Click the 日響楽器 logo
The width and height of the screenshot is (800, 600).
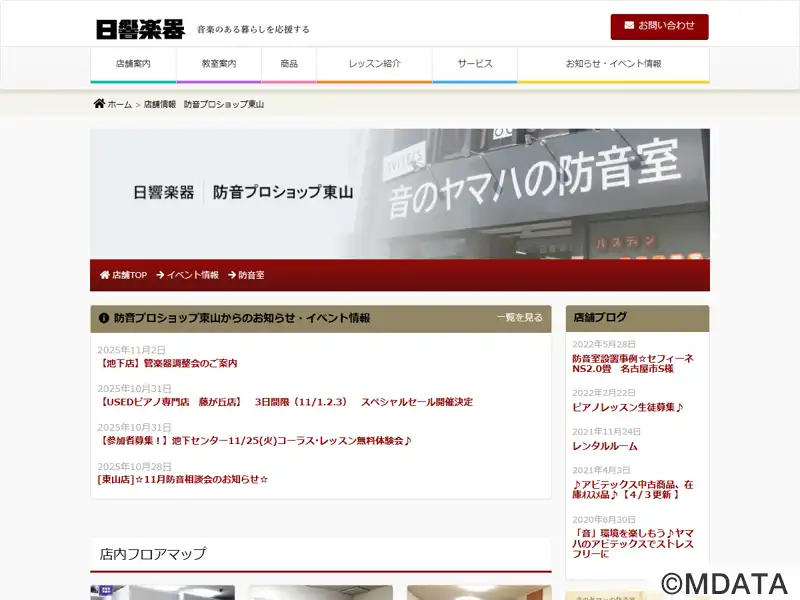pyautogui.click(x=140, y=29)
